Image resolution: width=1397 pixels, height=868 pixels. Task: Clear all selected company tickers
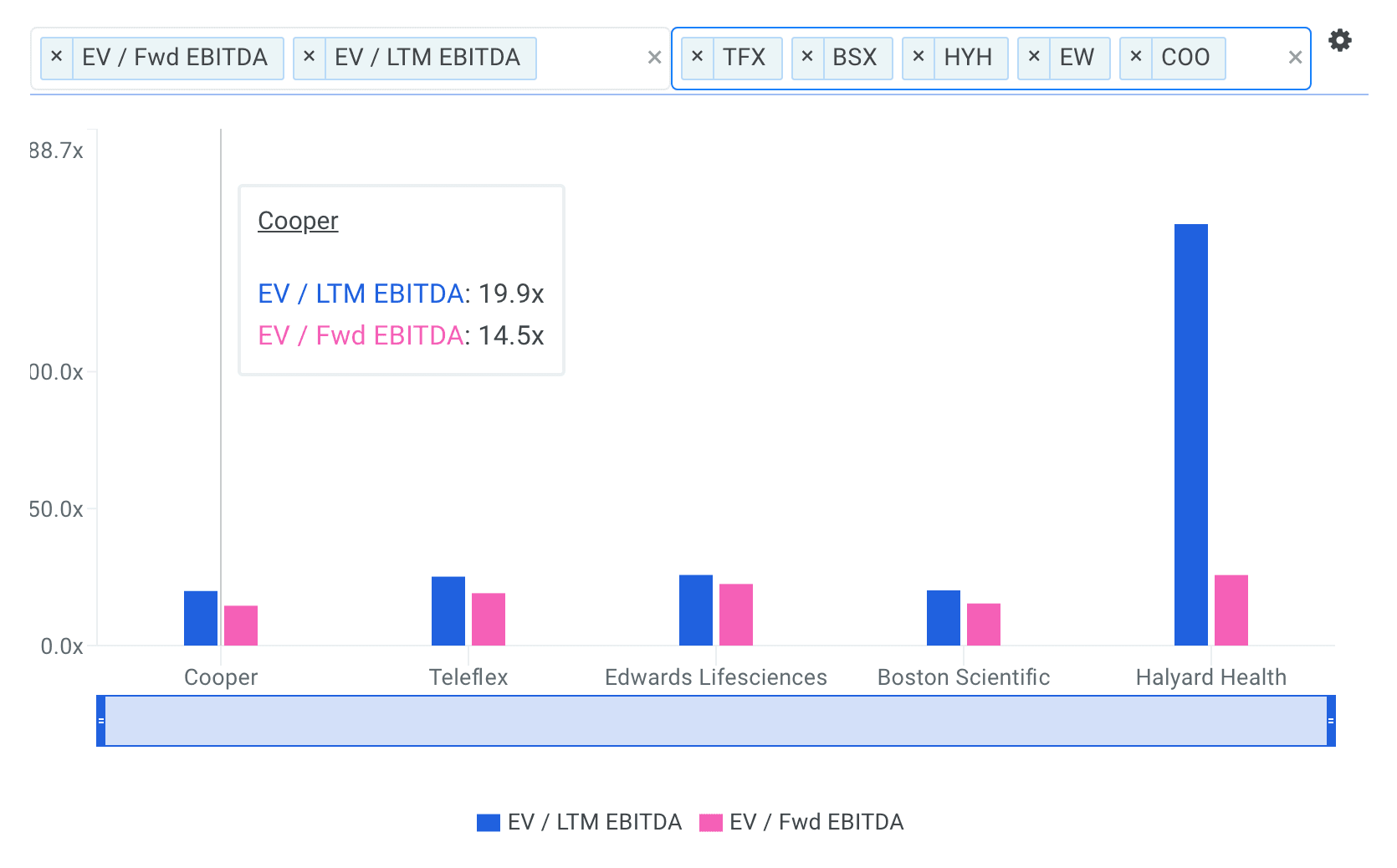tap(1295, 58)
